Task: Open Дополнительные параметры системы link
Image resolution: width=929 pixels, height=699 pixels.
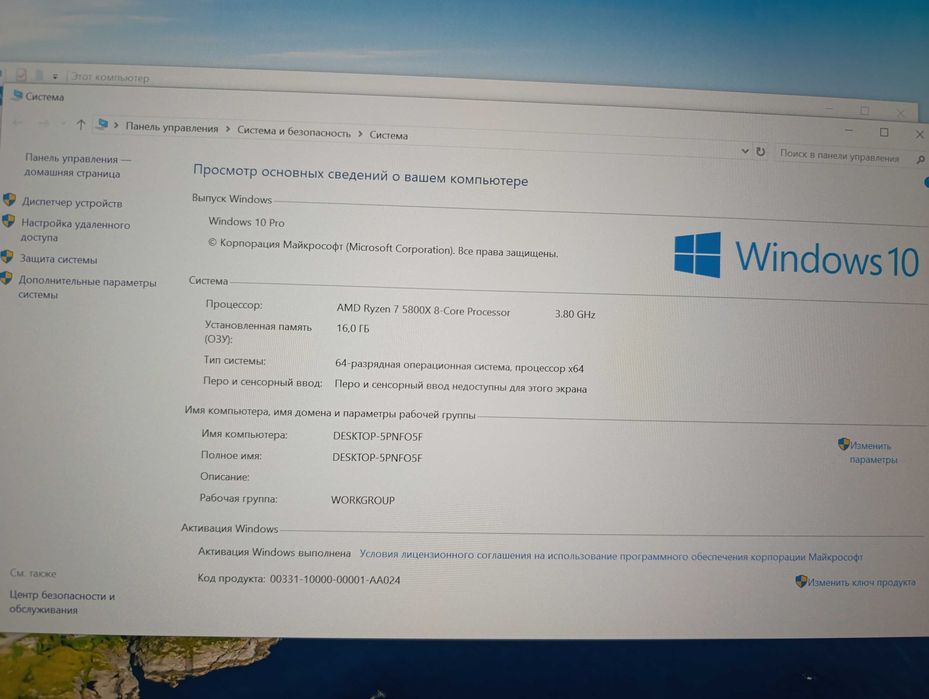Action: 87,288
